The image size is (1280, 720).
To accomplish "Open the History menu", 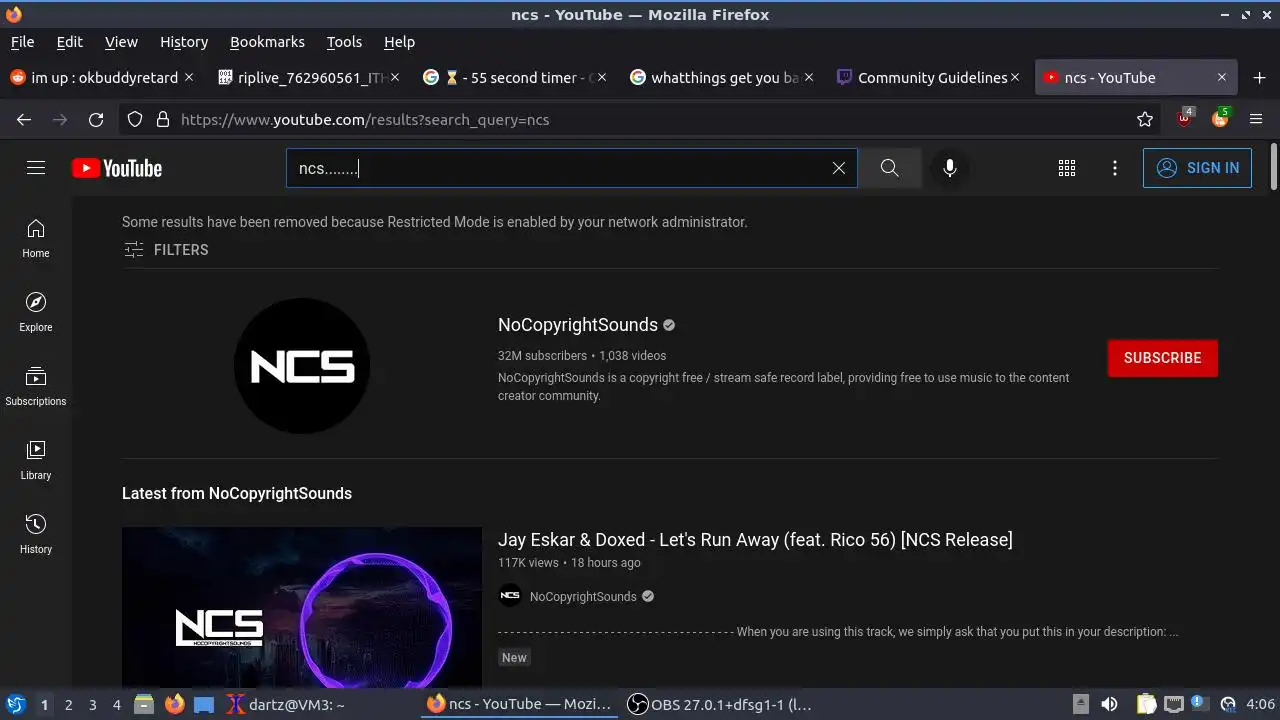I will point(184,42).
